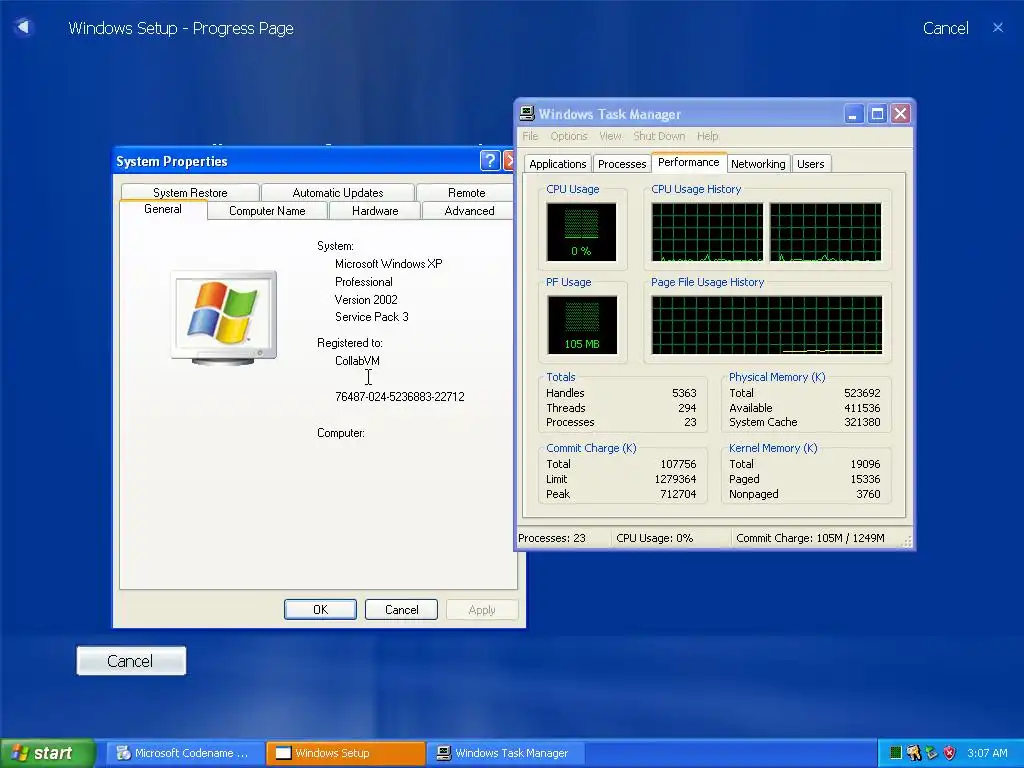Click Cancel in System Properties dialog
This screenshot has width=1024, height=768.
[402, 609]
